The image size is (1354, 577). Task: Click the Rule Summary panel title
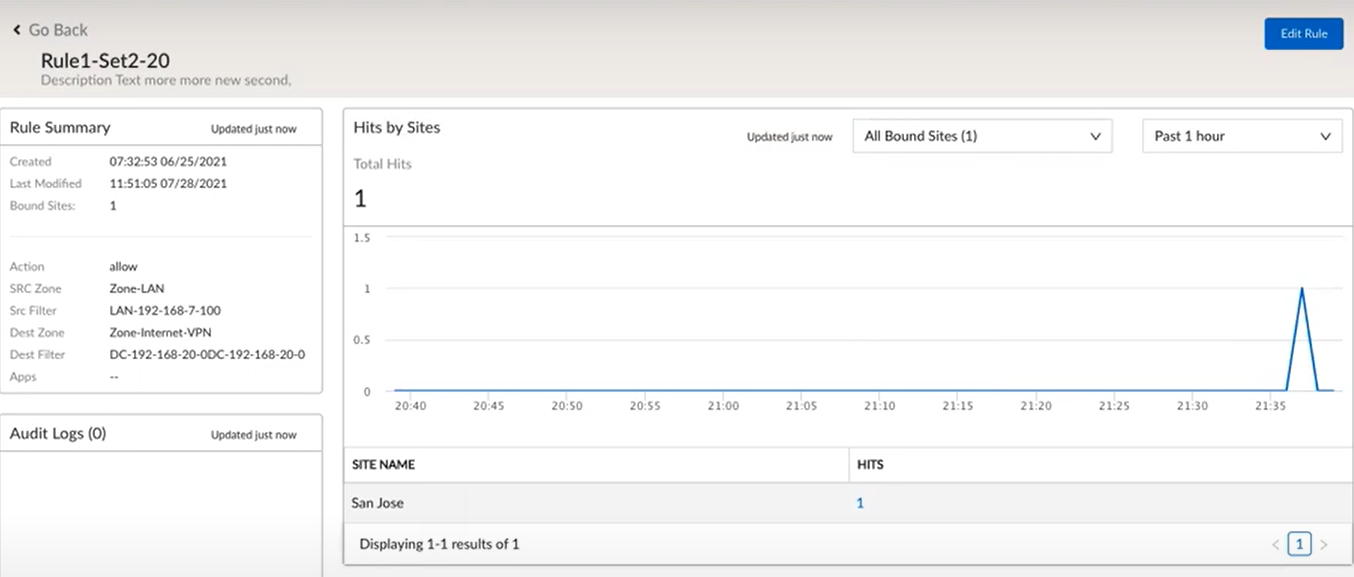tap(60, 128)
